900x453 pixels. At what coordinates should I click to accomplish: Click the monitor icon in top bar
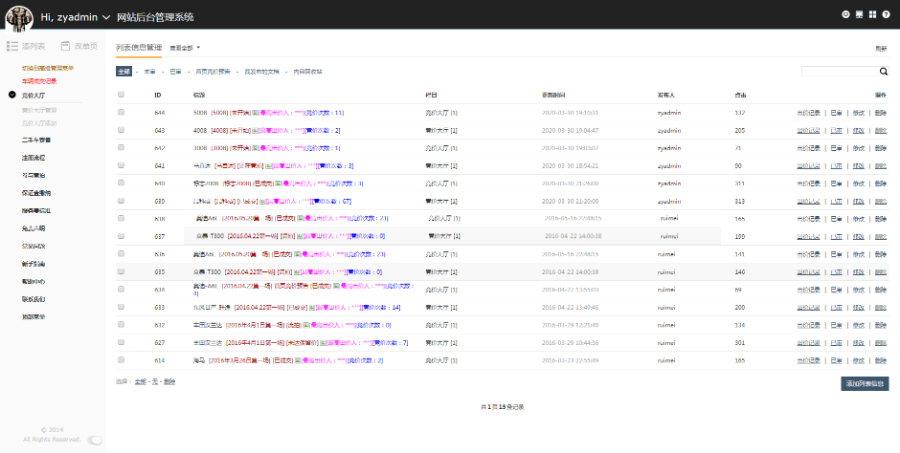pyautogui.click(x=859, y=14)
